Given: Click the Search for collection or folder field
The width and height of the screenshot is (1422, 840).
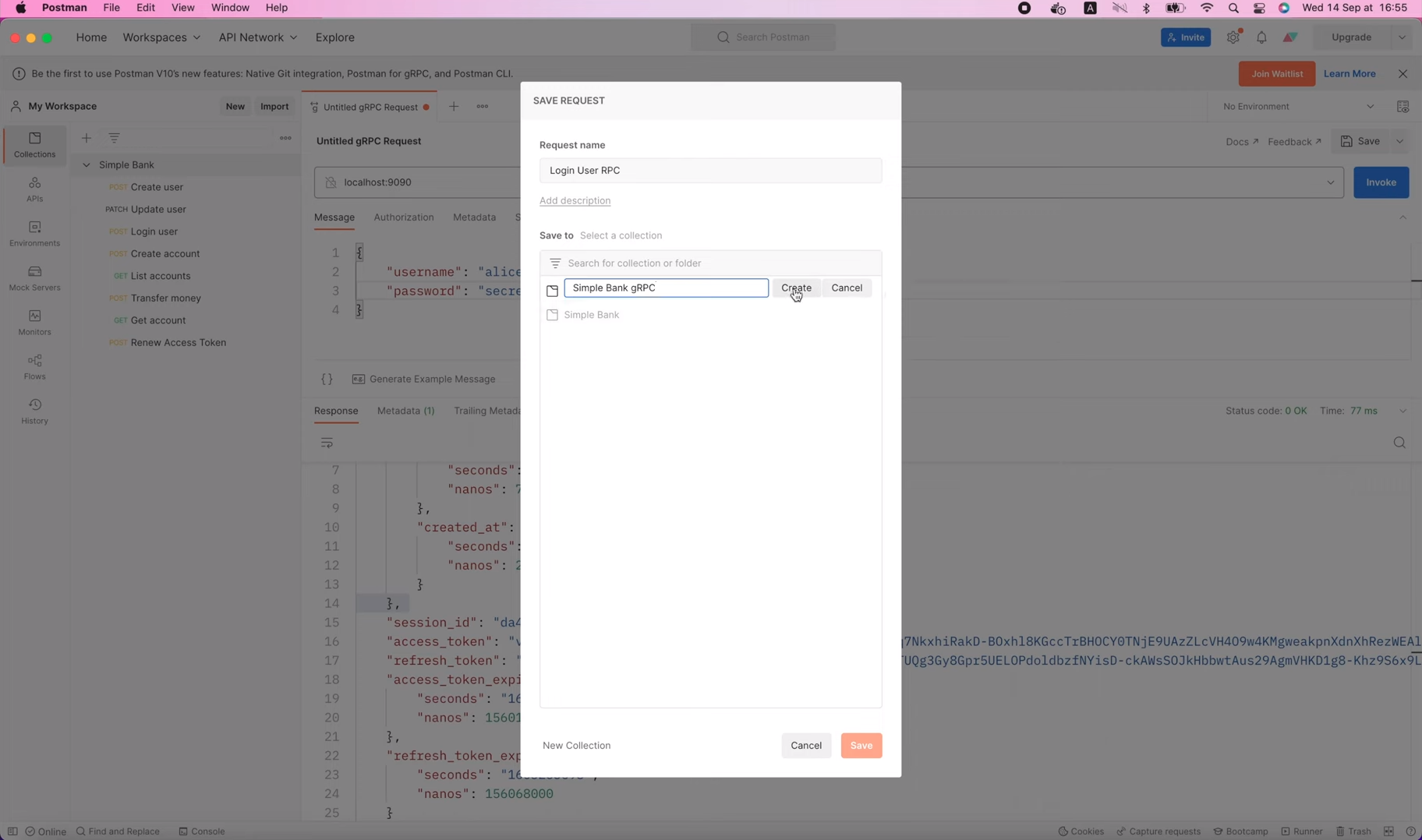Looking at the screenshot, I should pyautogui.click(x=711, y=263).
